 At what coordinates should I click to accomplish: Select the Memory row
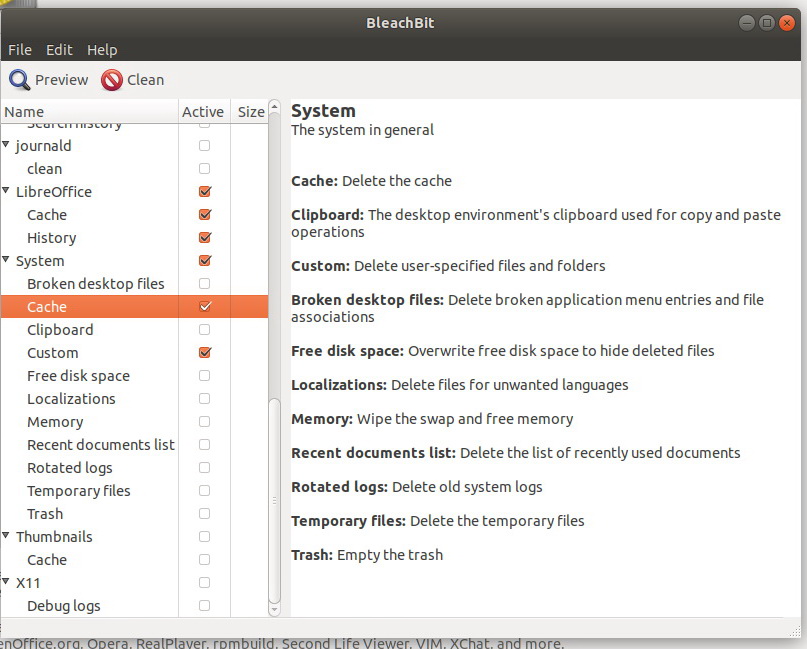[134, 422]
